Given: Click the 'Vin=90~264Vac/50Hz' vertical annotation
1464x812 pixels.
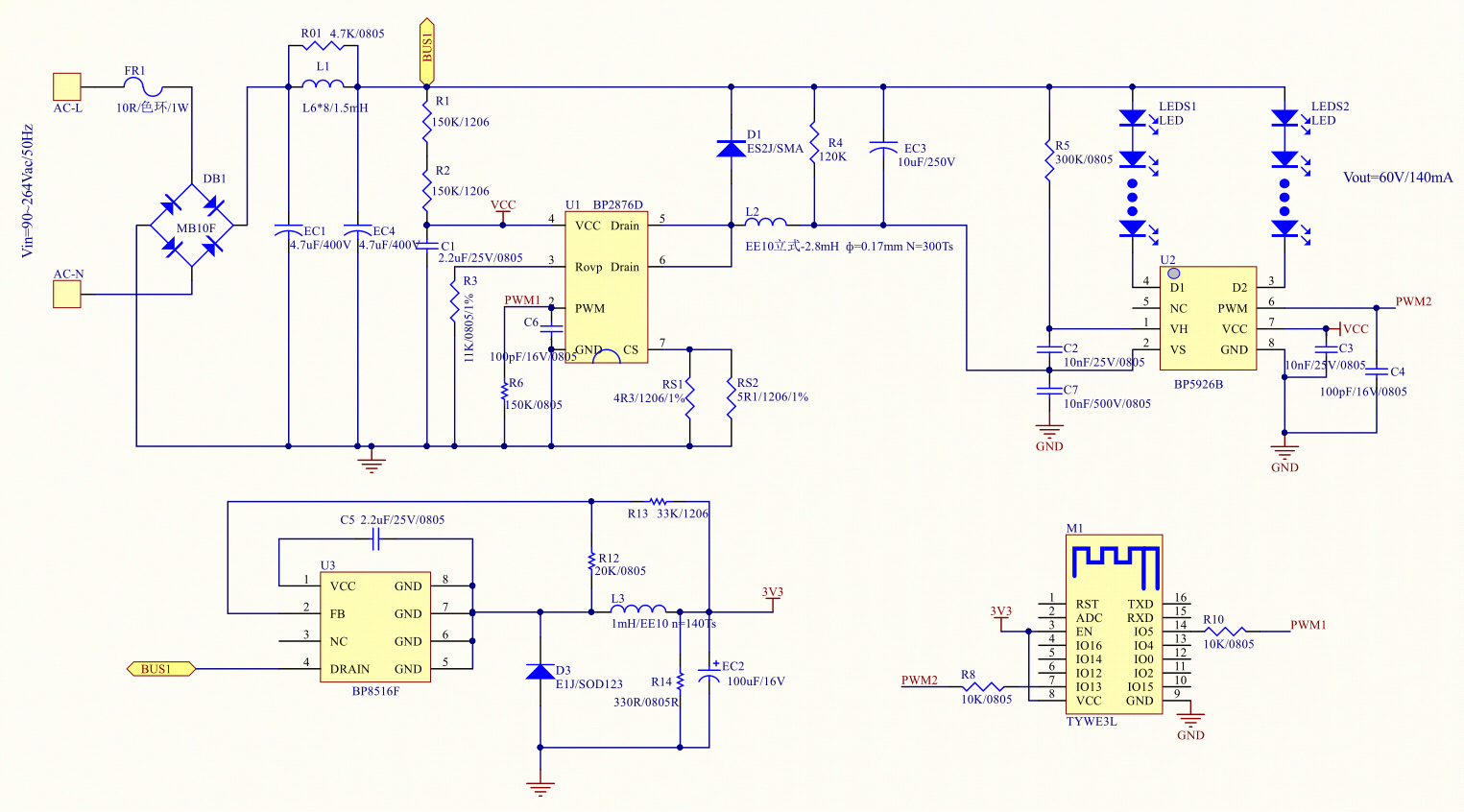Looking at the screenshot, I should coord(28,190).
